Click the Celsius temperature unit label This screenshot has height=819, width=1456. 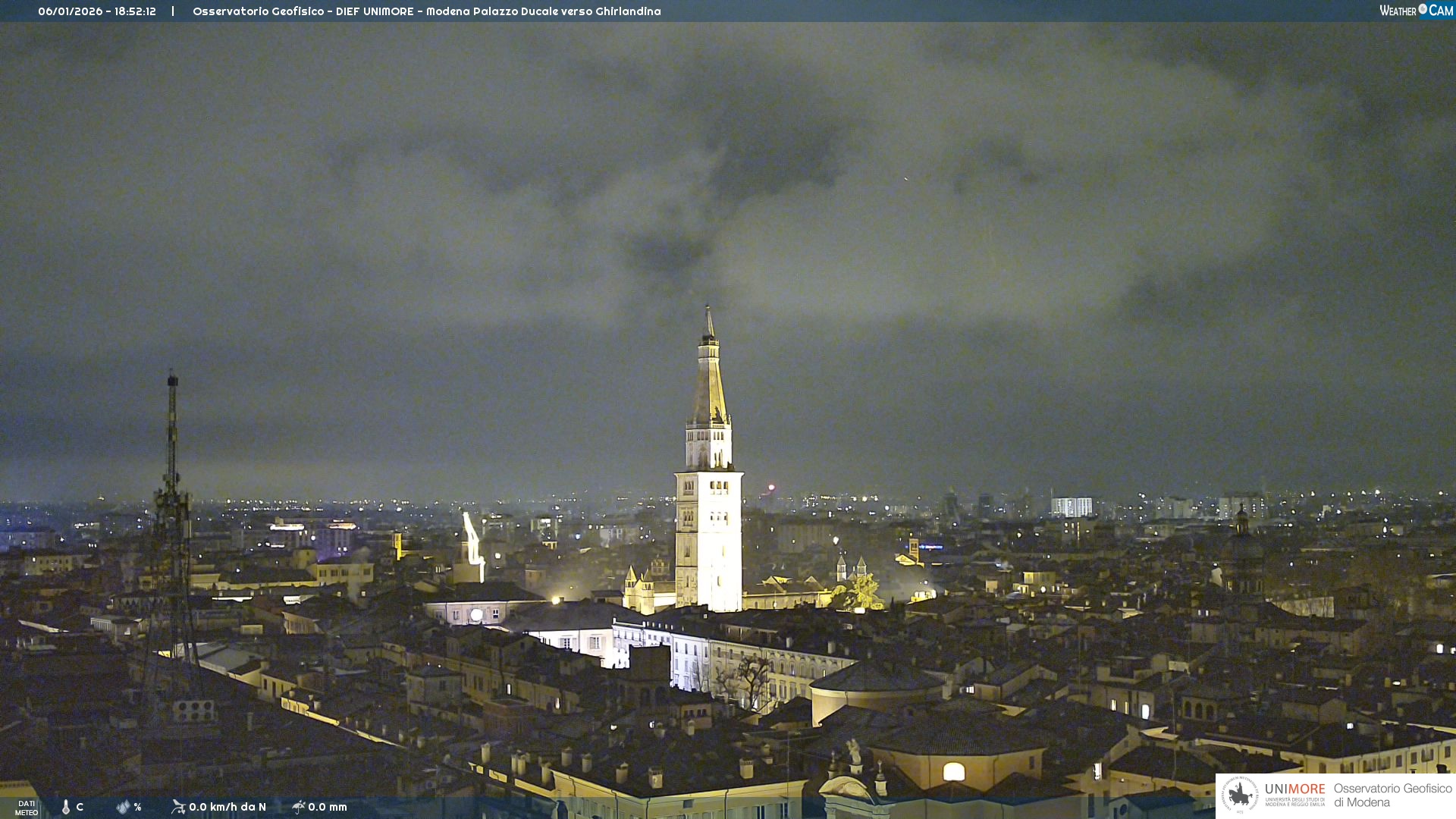(80, 807)
